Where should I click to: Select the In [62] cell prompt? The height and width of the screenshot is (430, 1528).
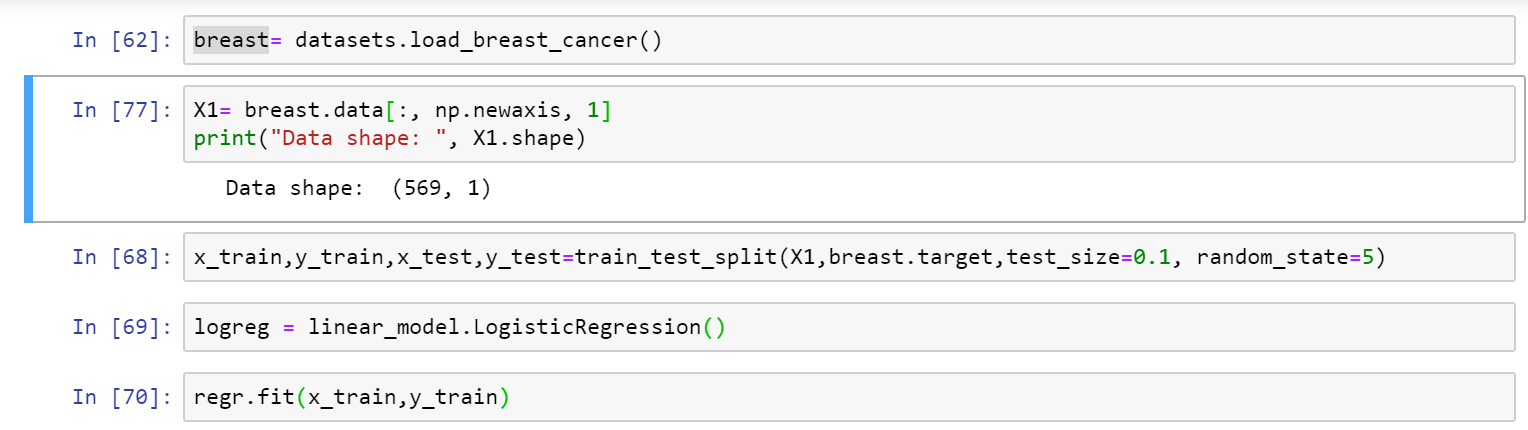coord(122,41)
